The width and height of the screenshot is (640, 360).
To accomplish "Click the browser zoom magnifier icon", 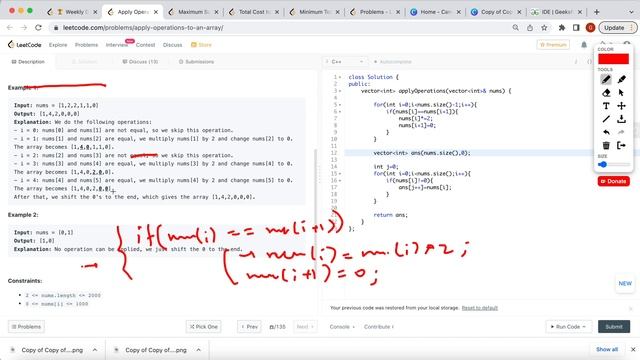I will pos(516,28).
